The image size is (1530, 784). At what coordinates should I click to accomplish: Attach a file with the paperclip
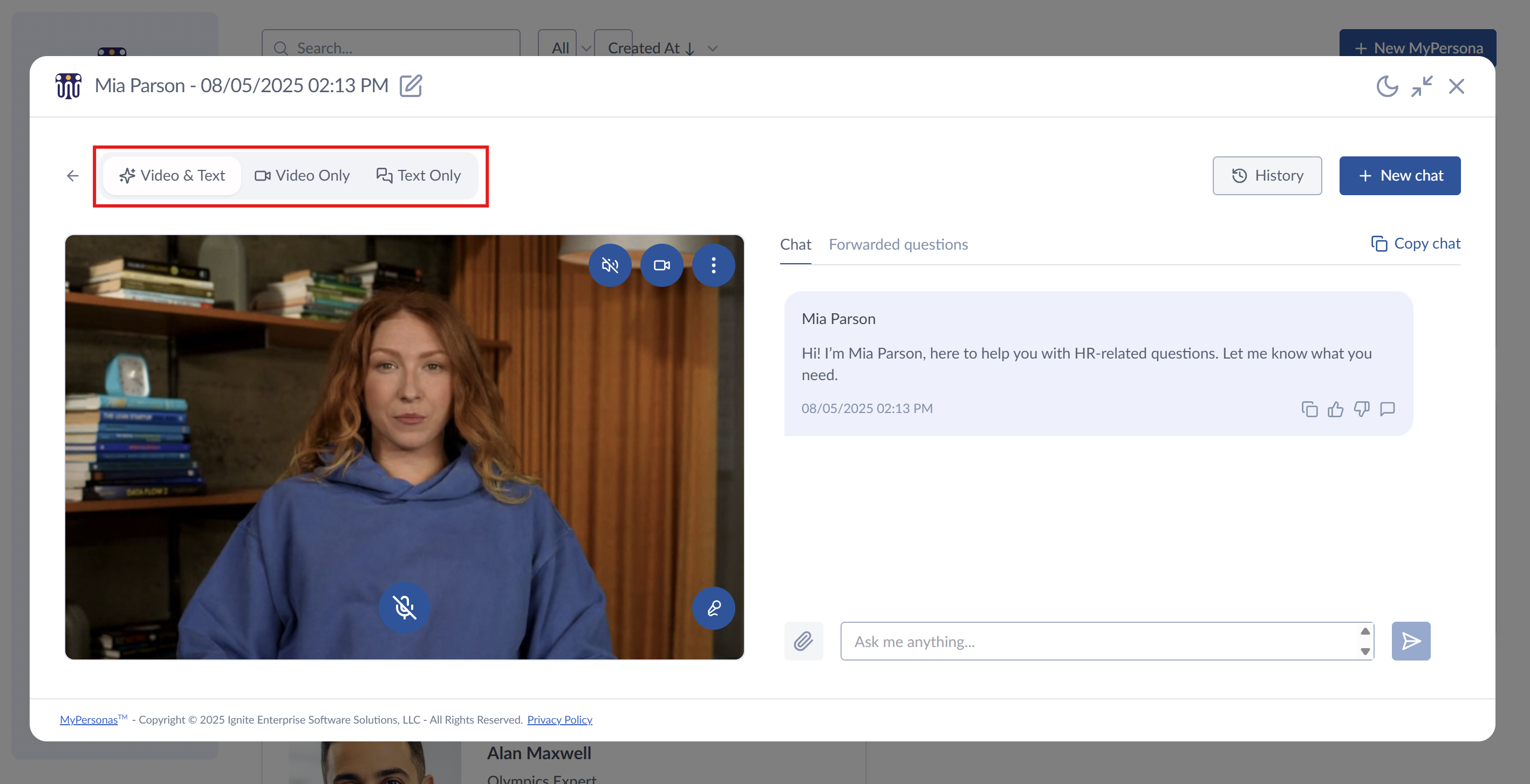[x=803, y=641]
